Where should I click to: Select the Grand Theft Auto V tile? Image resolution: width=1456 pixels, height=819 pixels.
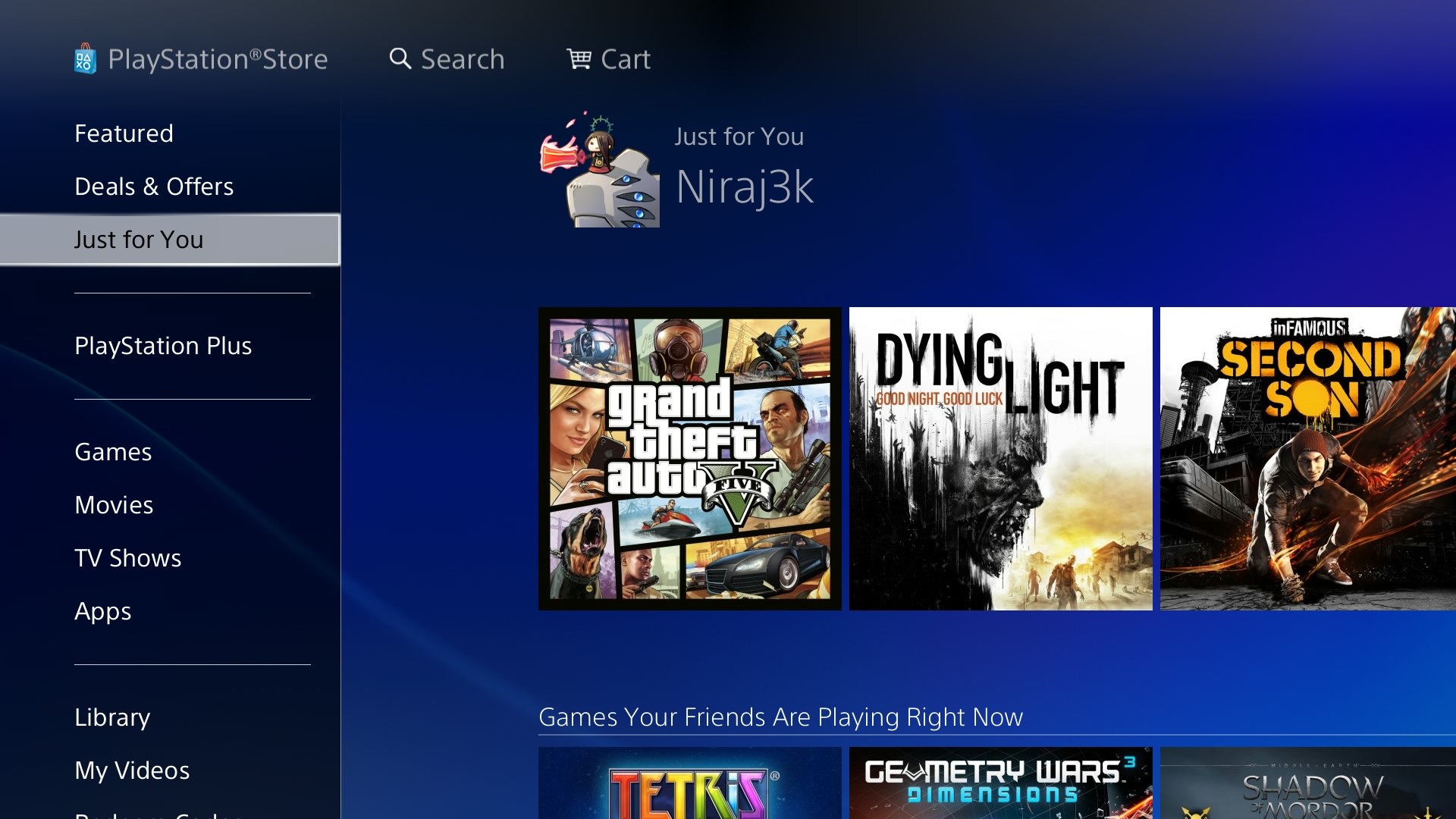(689, 459)
